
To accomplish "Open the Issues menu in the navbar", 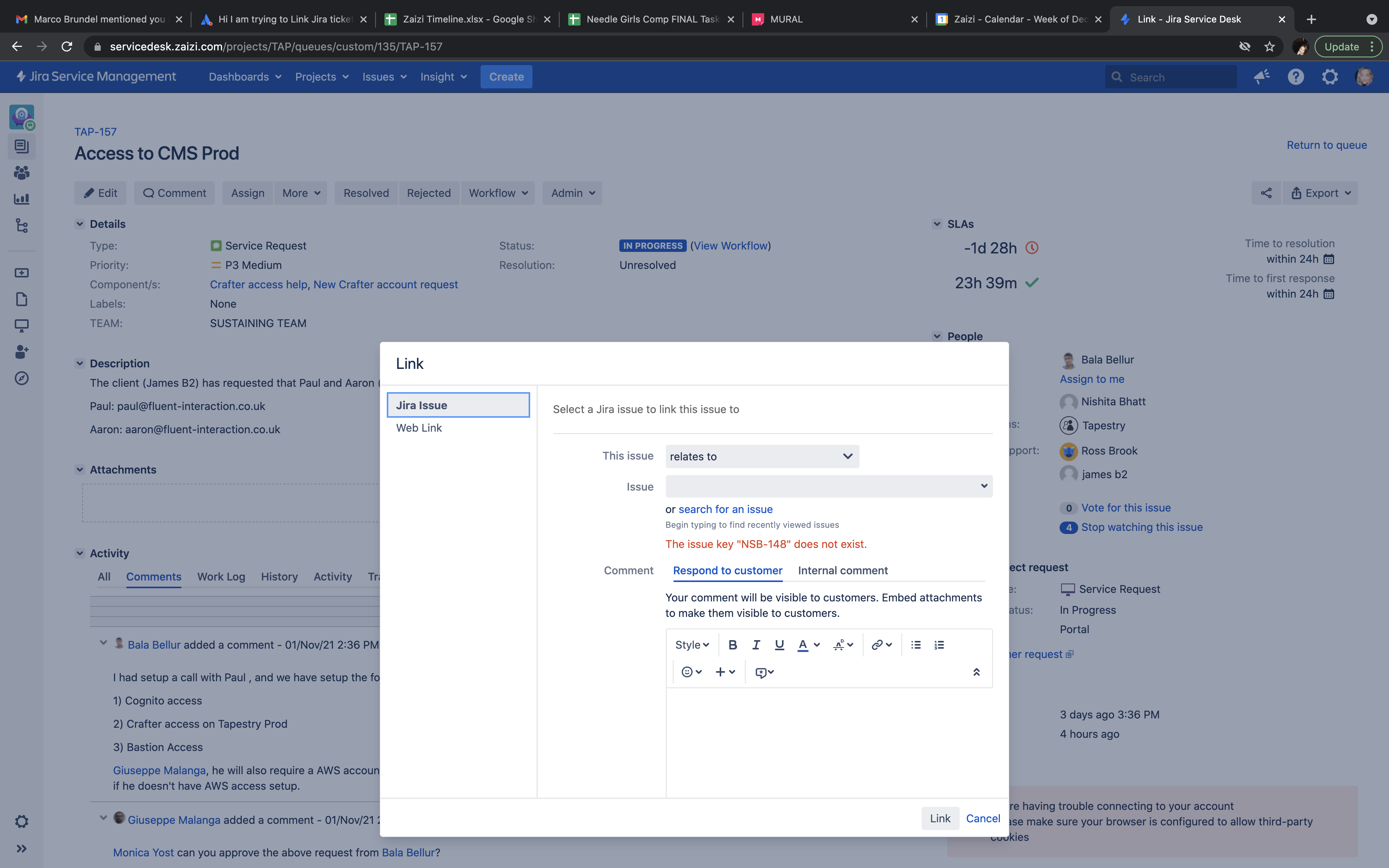I will click(x=383, y=76).
